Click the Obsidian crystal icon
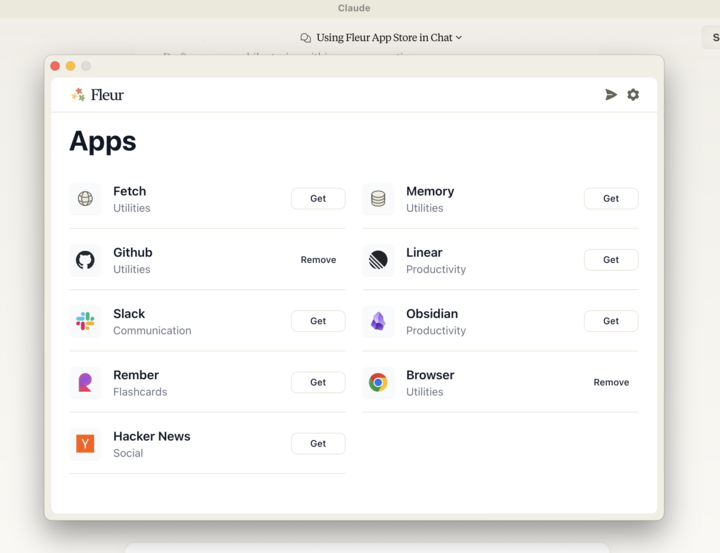 point(378,321)
